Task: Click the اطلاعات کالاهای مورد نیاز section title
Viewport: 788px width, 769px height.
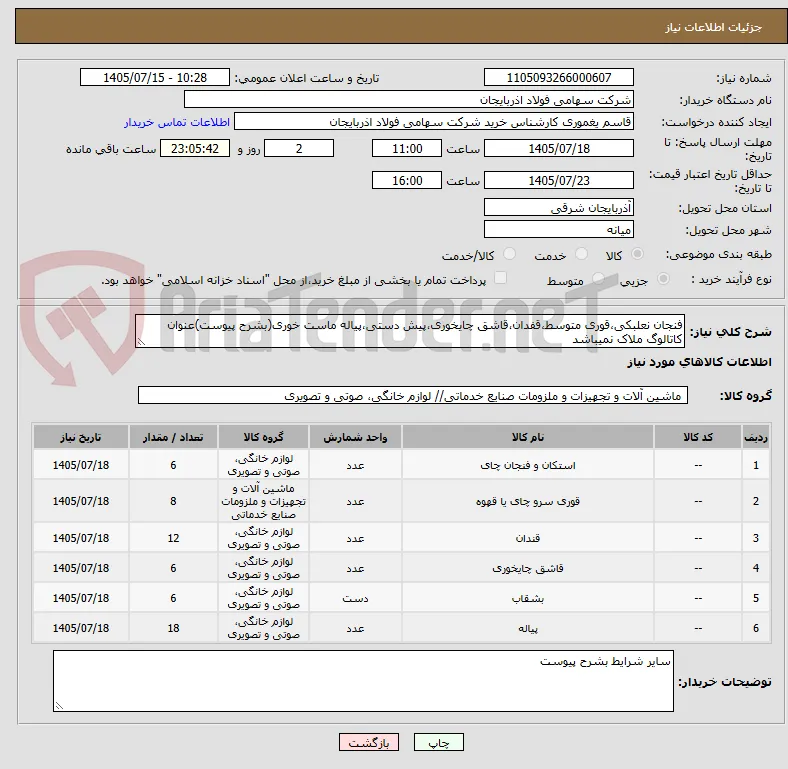Action: [699, 362]
